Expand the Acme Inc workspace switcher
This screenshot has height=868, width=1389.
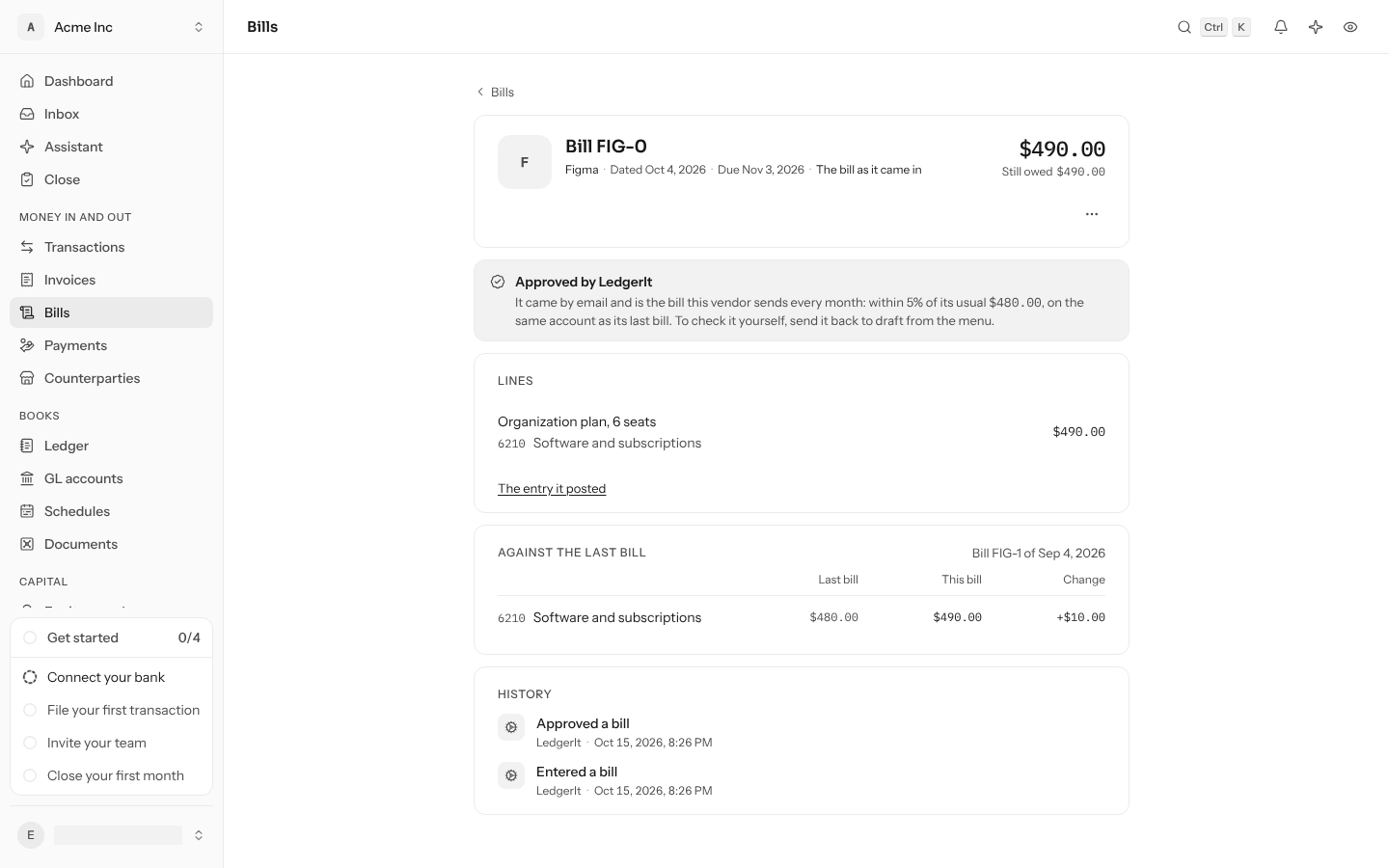coord(111,27)
